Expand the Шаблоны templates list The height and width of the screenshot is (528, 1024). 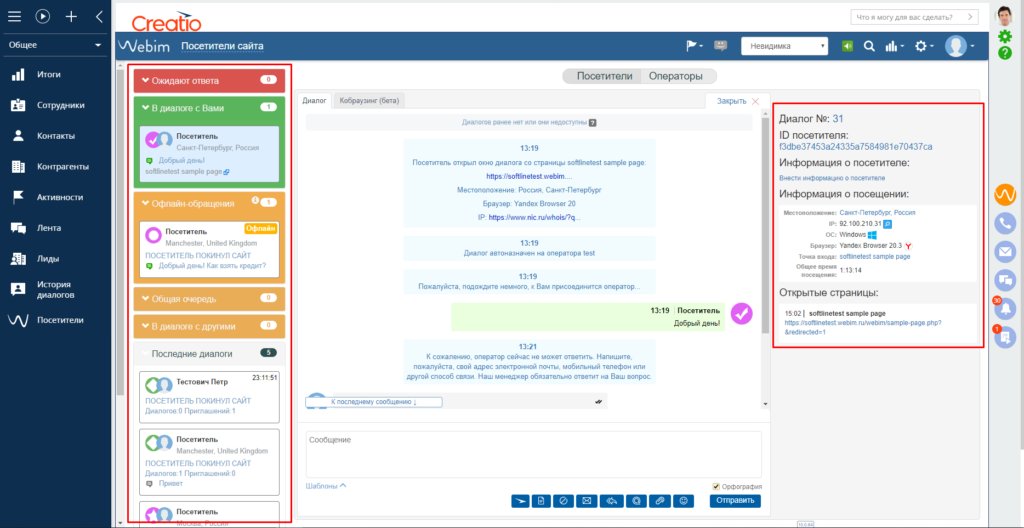326,486
